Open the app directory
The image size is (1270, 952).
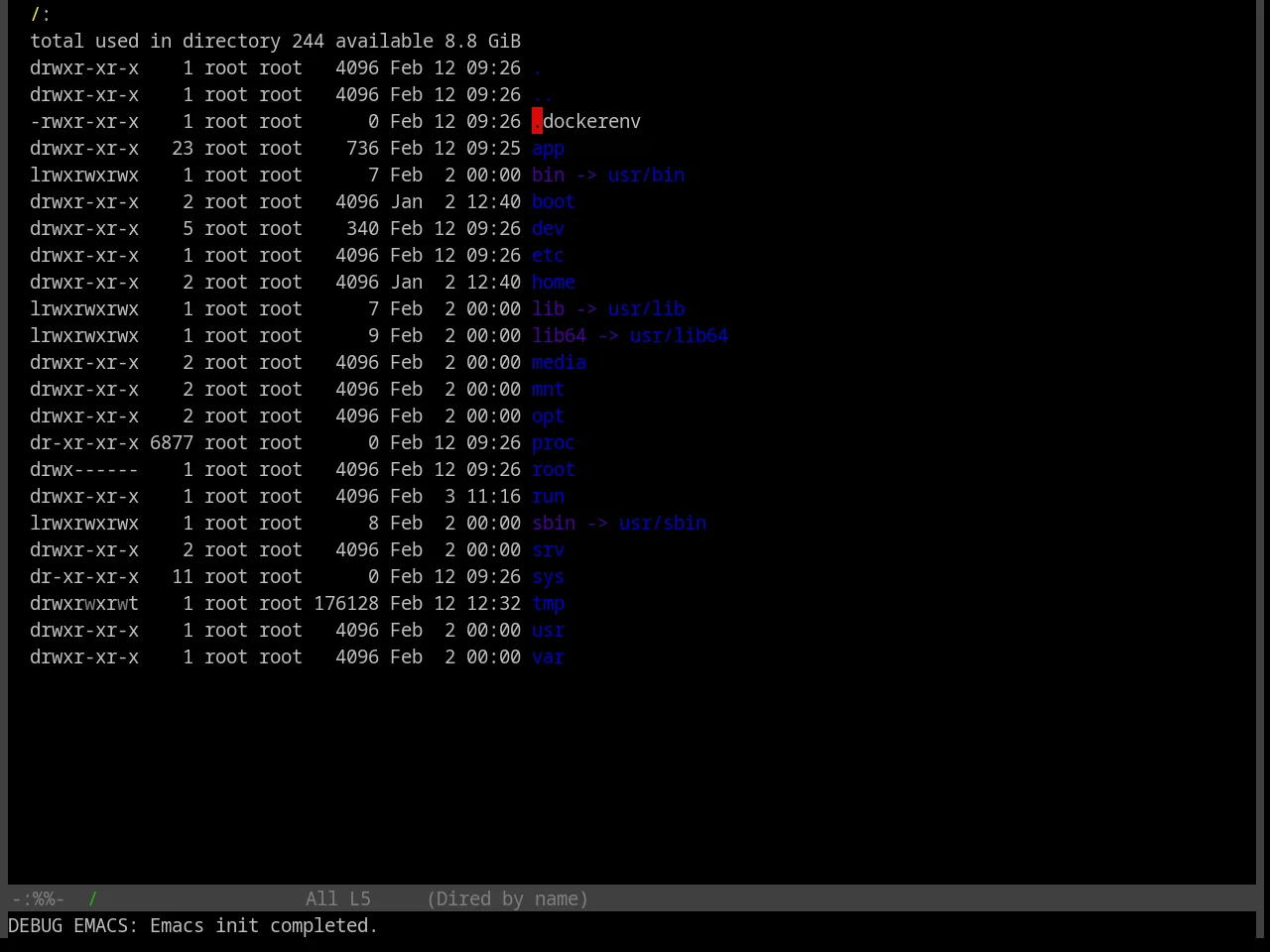(x=548, y=148)
